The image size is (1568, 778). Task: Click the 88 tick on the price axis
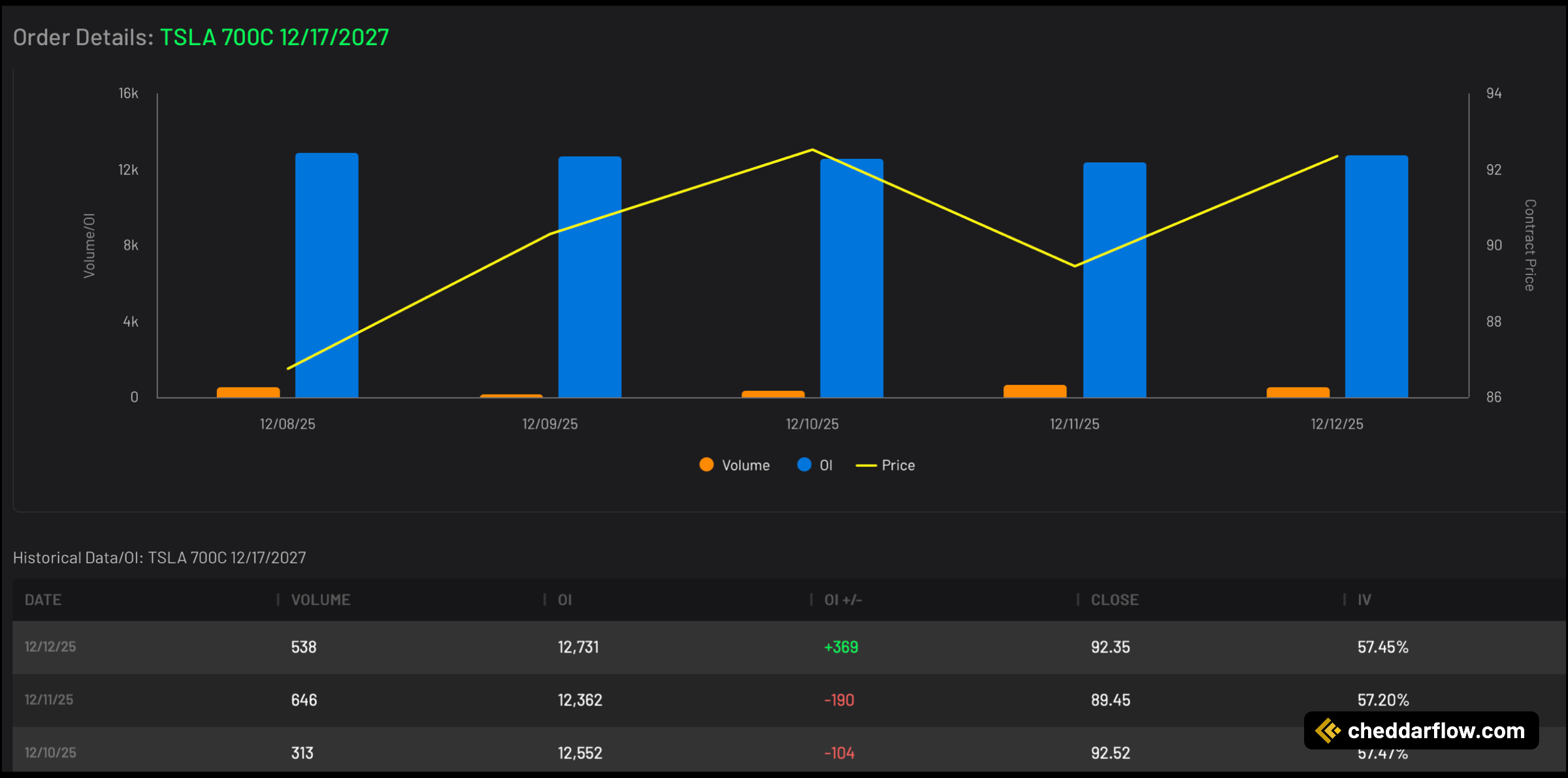(x=1494, y=321)
